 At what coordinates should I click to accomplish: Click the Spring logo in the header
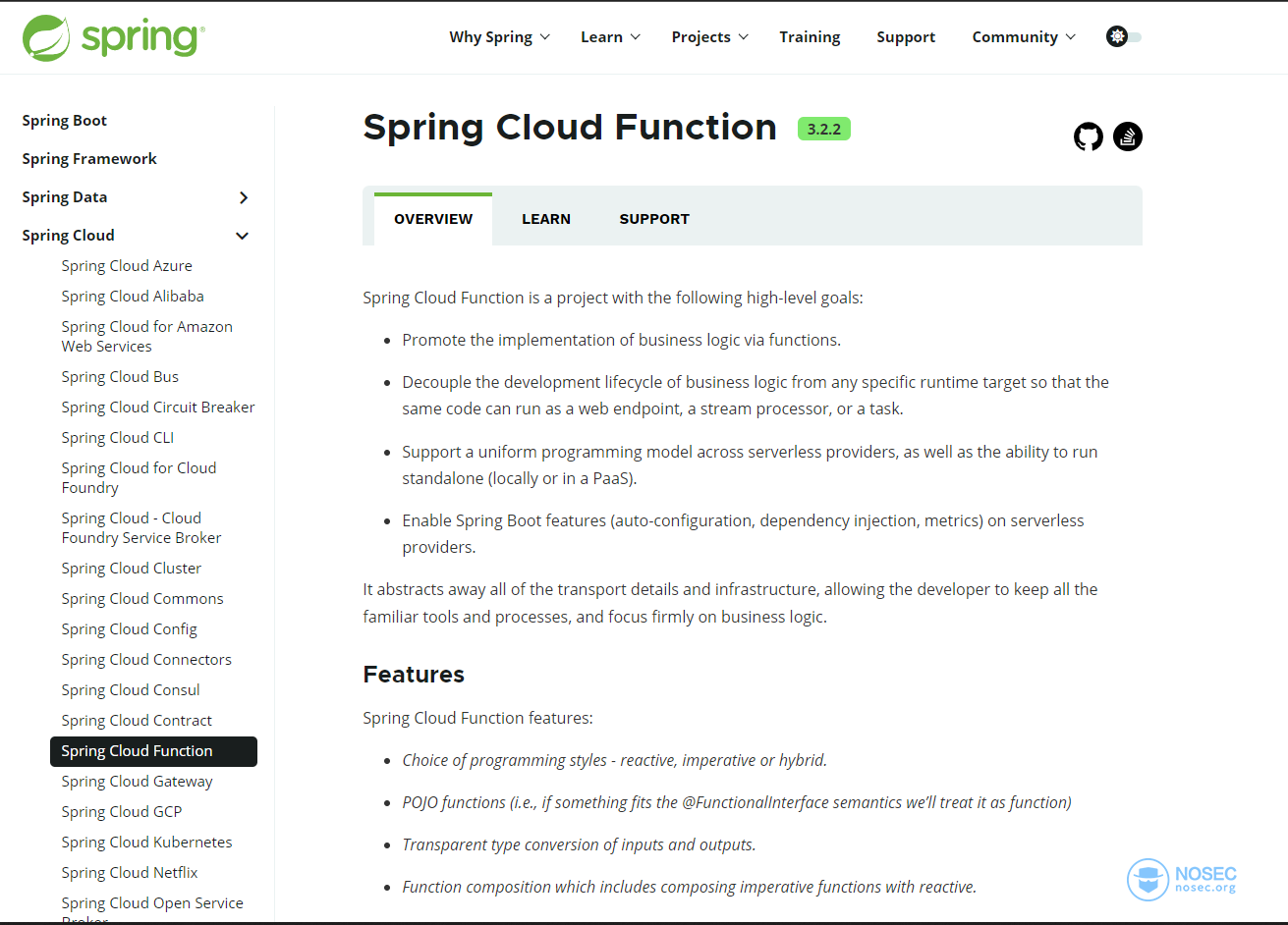(114, 37)
